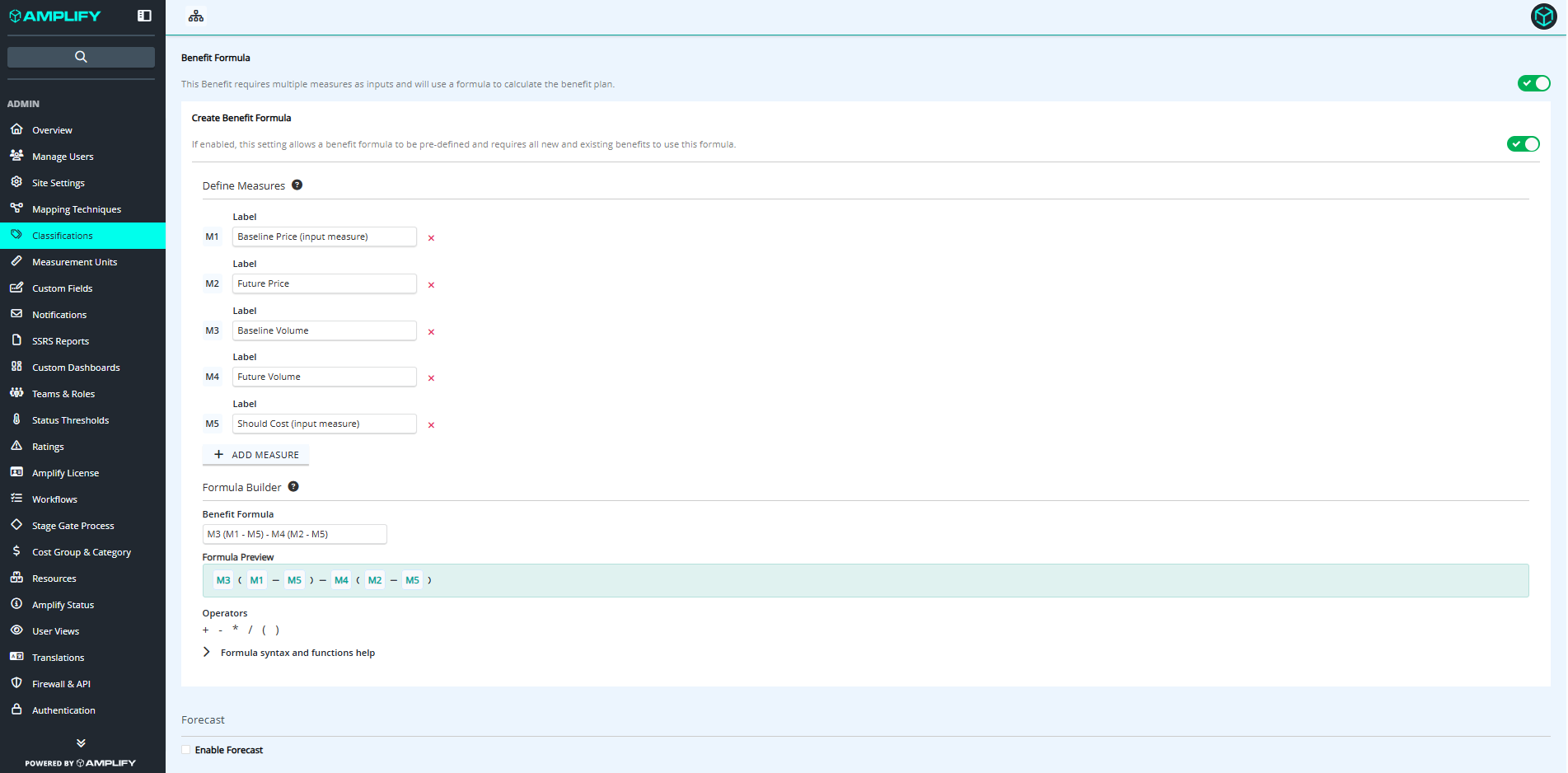Remove measure M4 Future Volume
Viewport: 1568px width, 773px height.
pyautogui.click(x=431, y=378)
